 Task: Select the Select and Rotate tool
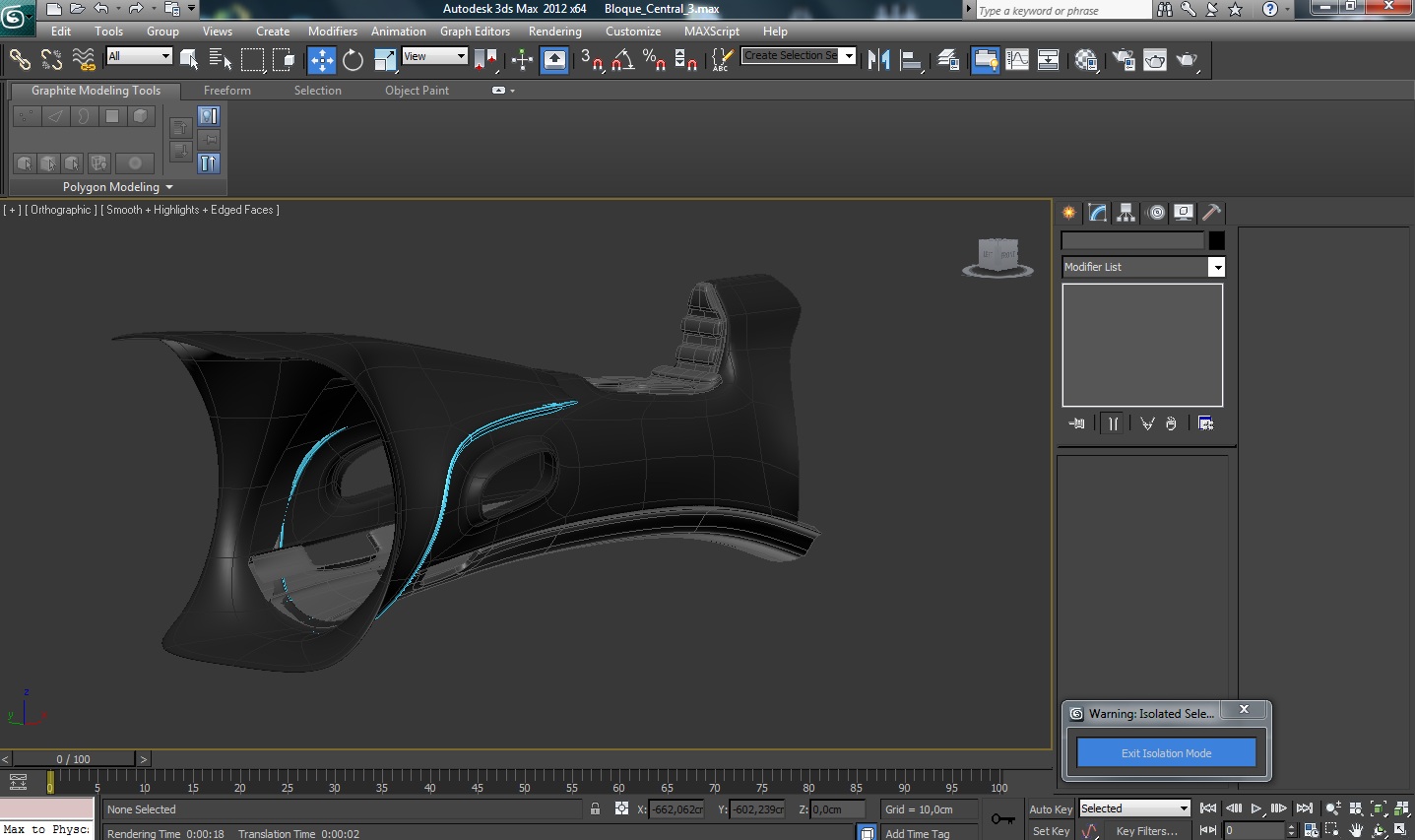click(x=353, y=60)
